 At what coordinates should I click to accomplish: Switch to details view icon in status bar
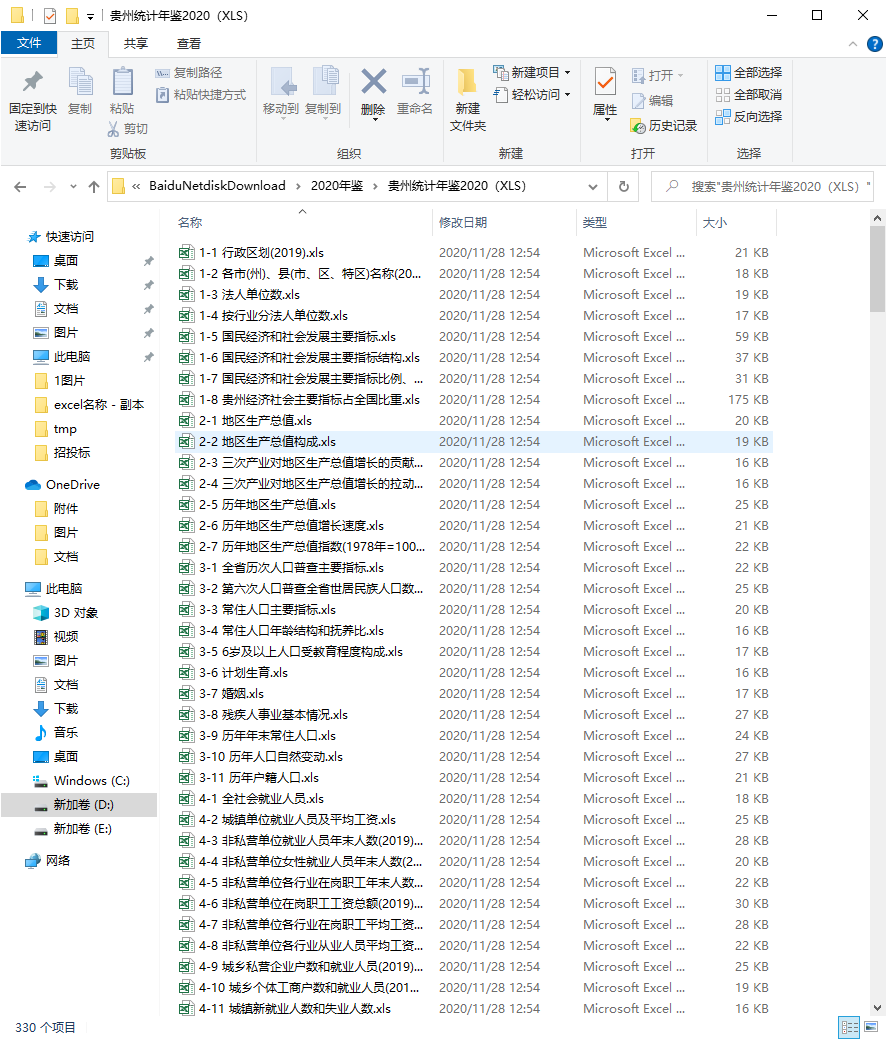coord(849,1027)
